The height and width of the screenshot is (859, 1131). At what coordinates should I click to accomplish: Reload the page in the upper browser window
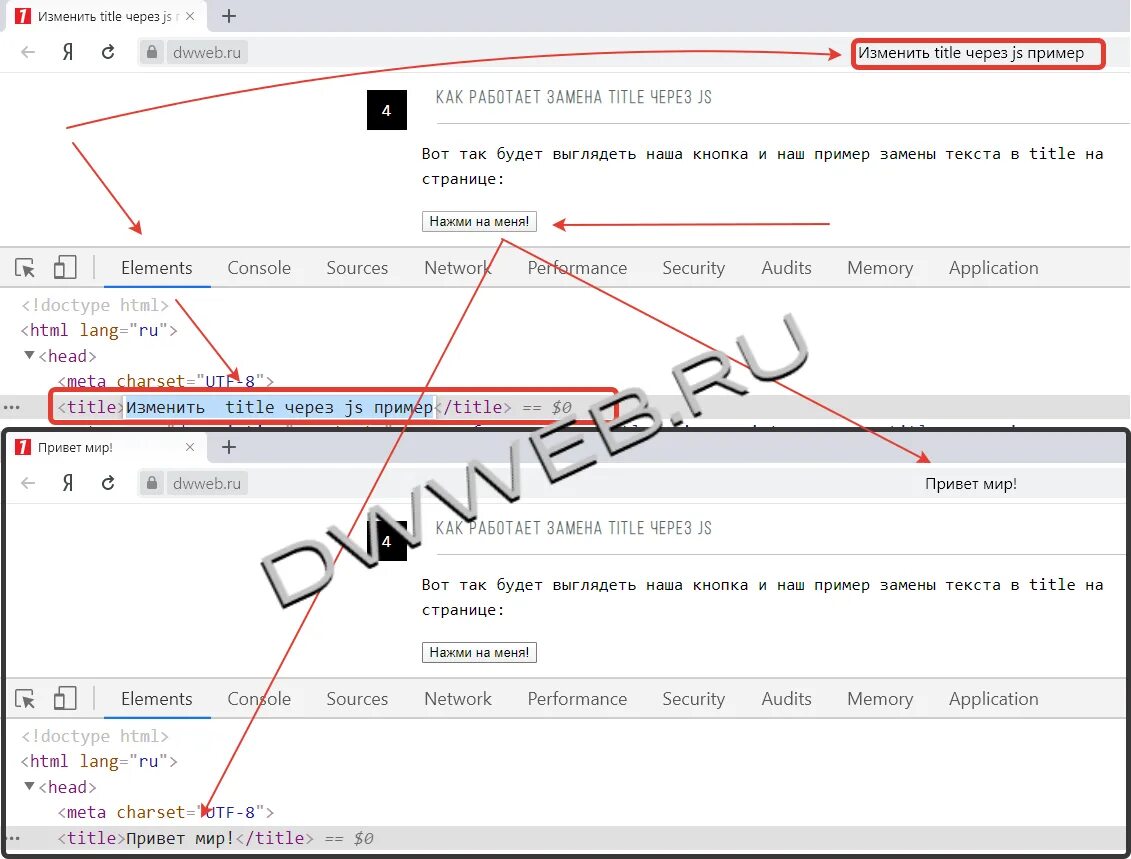[107, 52]
